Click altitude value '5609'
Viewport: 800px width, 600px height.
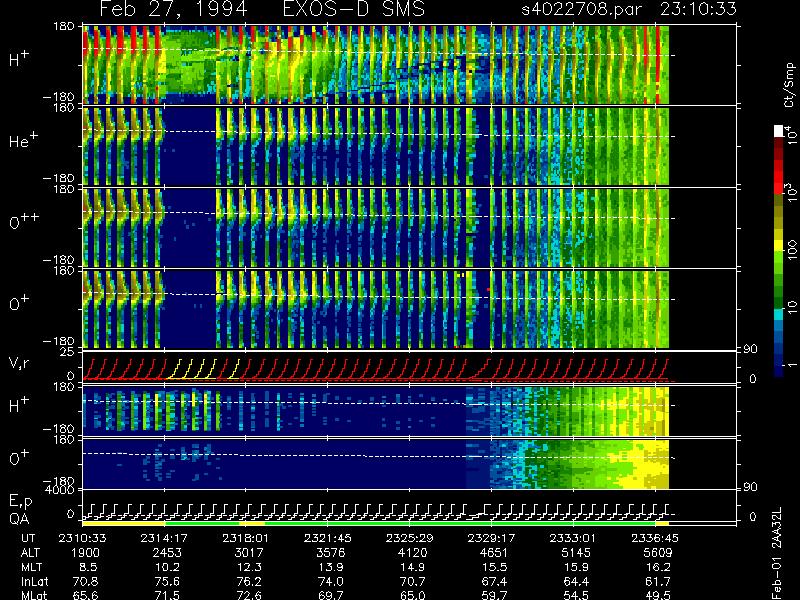tap(658, 553)
